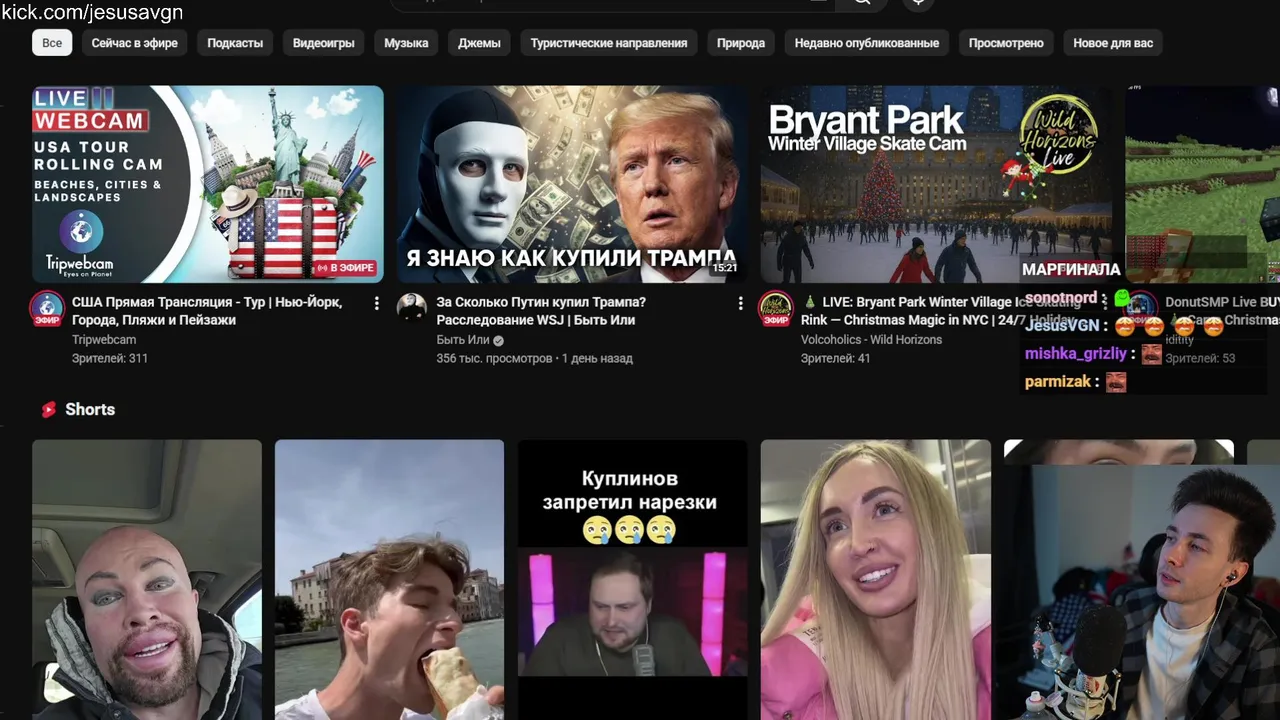Open title За Сколько Путин купил Трампа
This screenshot has width=1280, height=720.
click(x=541, y=311)
